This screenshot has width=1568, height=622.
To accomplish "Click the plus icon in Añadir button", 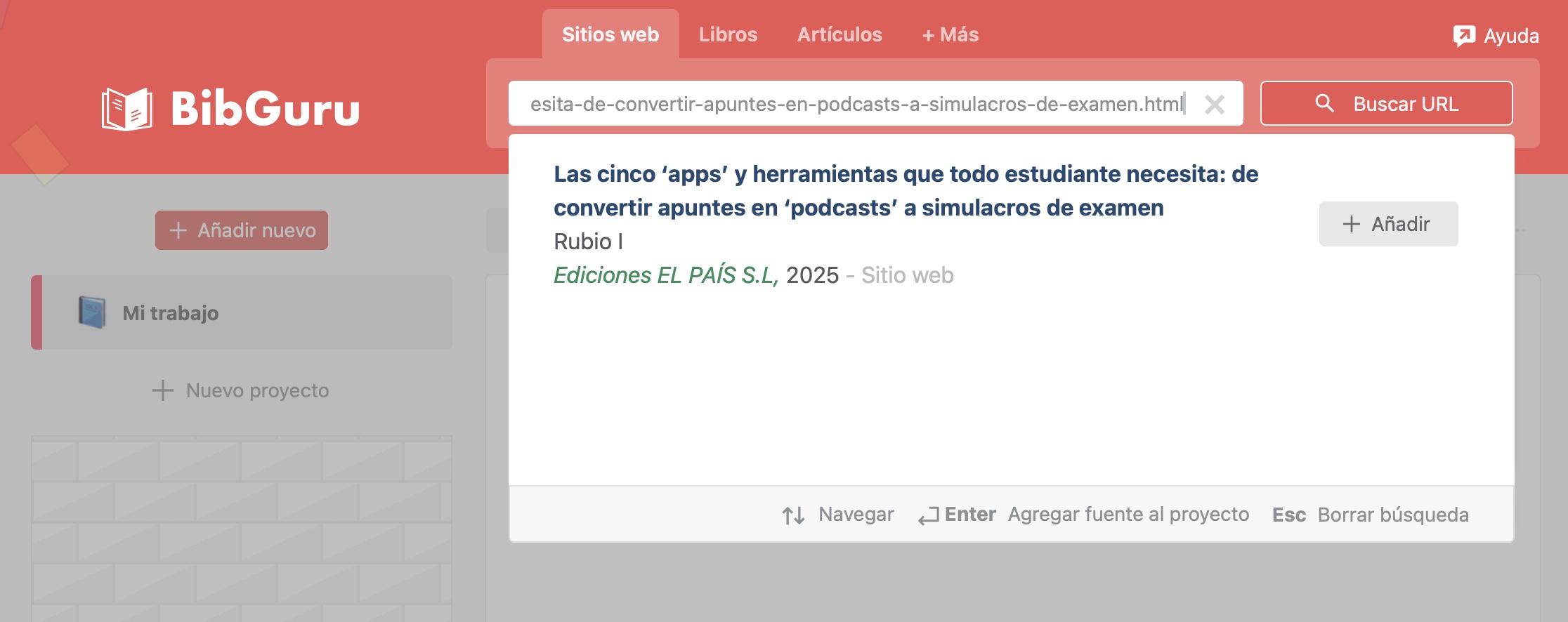I will point(1352,224).
